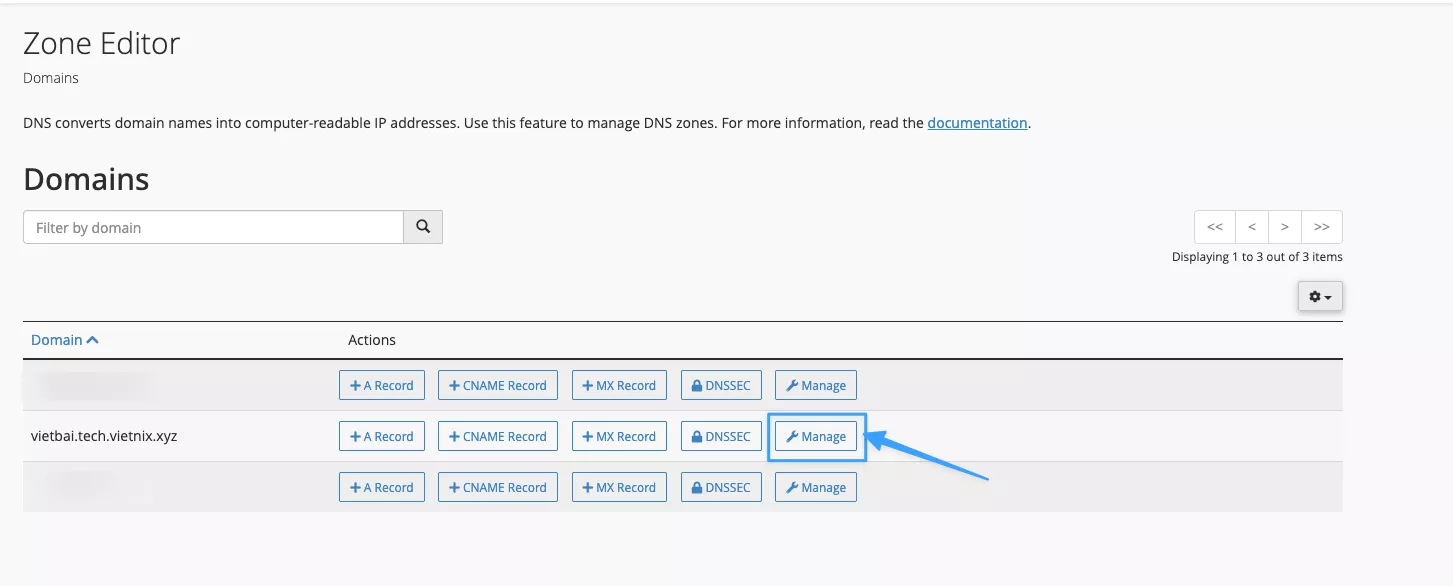Go to first page of domains
The width and height of the screenshot is (1453, 586).
[1215, 227]
